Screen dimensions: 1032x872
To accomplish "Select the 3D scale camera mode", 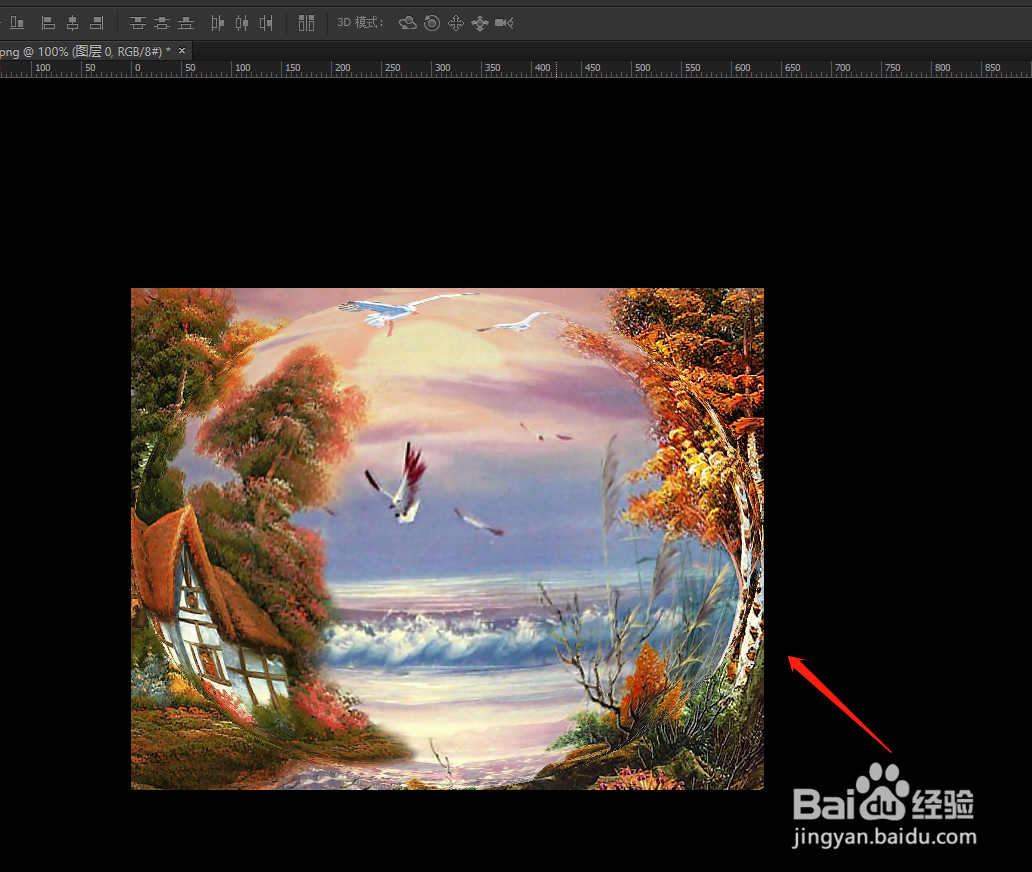I will (x=504, y=23).
